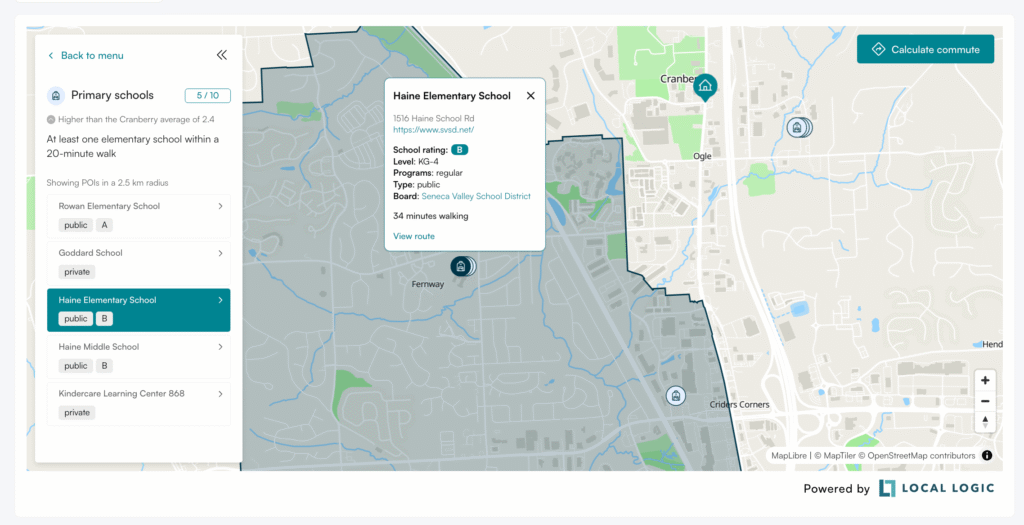The height and width of the screenshot is (525, 1024).
Task: Click MapTiler attribution link
Action: (x=835, y=456)
